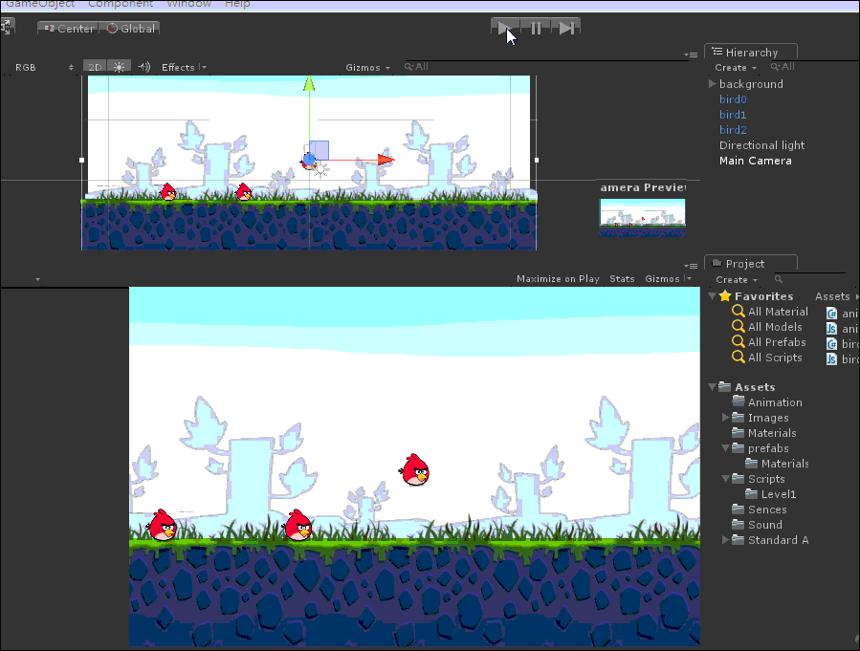Click the Play button in toolbar
860x651 pixels.
(x=505, y=28)
